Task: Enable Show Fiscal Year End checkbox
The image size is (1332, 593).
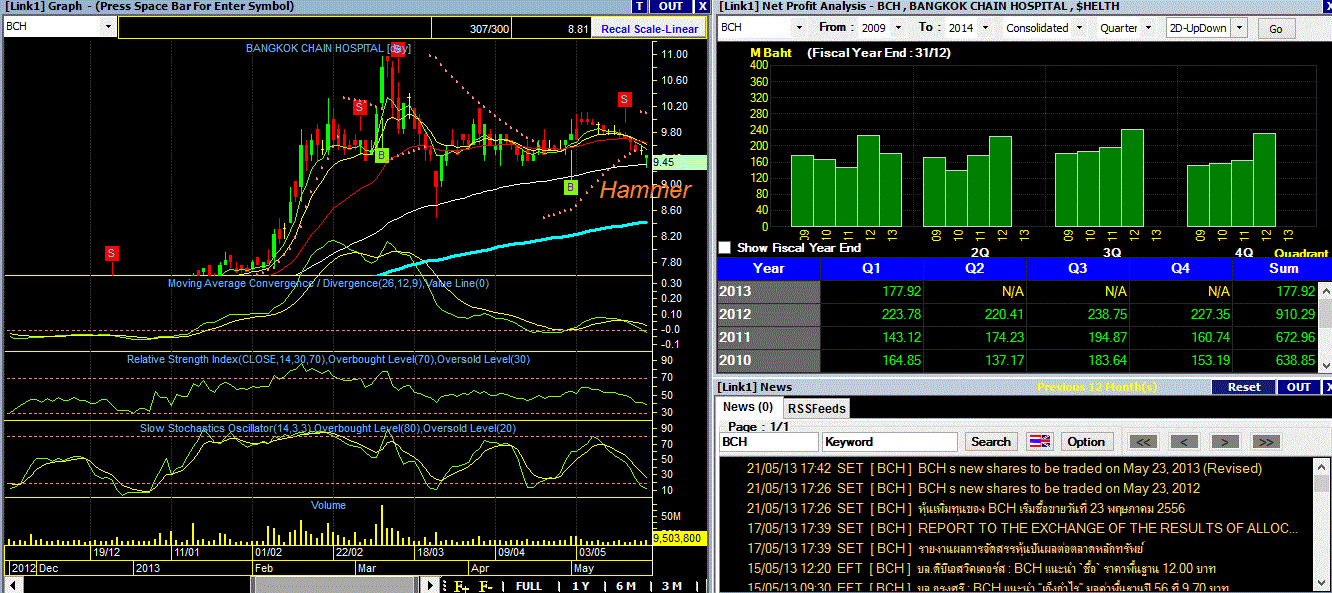Action: (x=725, y=247)
